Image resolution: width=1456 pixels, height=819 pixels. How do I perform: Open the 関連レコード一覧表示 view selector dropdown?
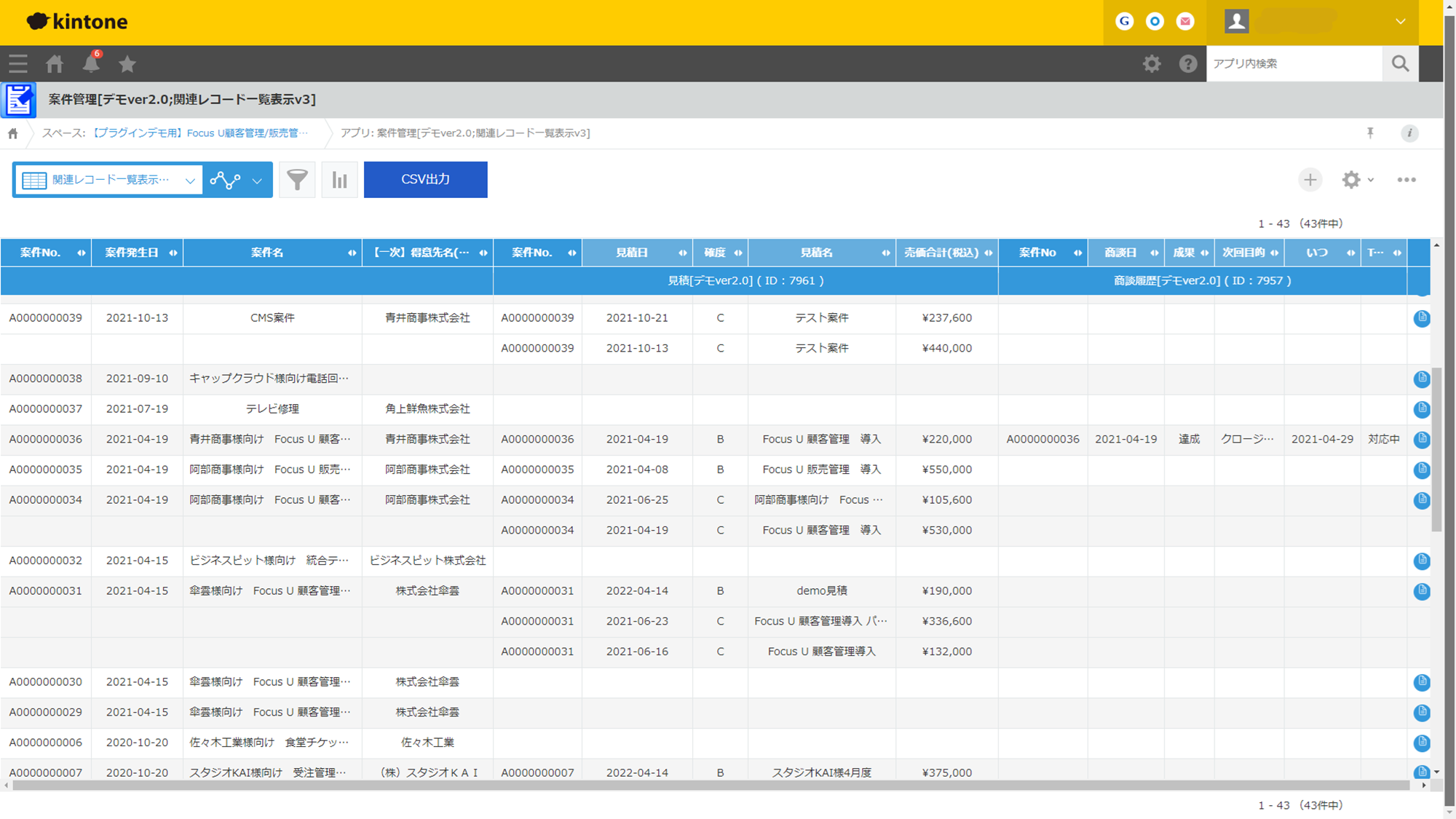108,179
